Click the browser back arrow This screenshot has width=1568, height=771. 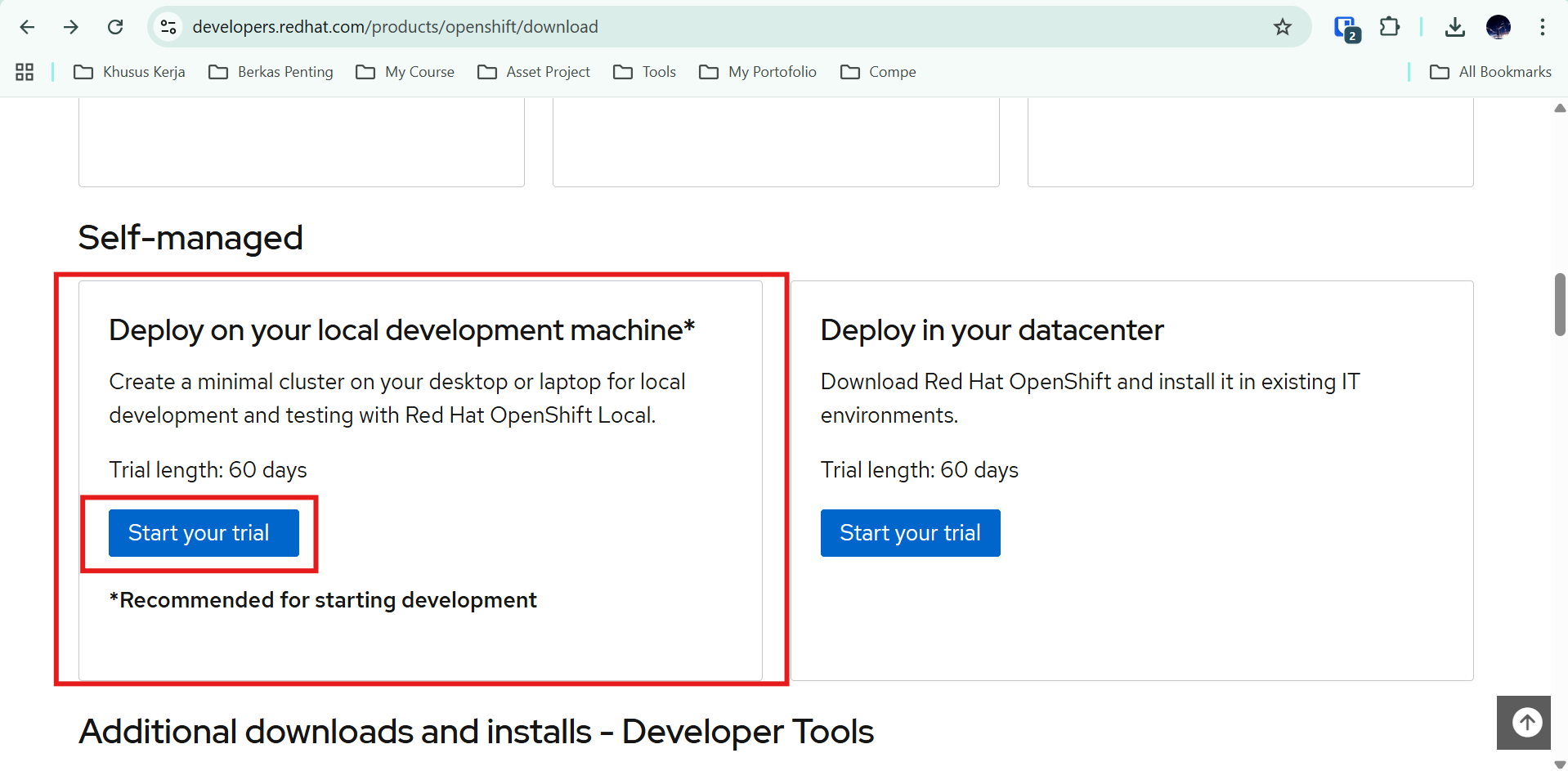point(27,27)
